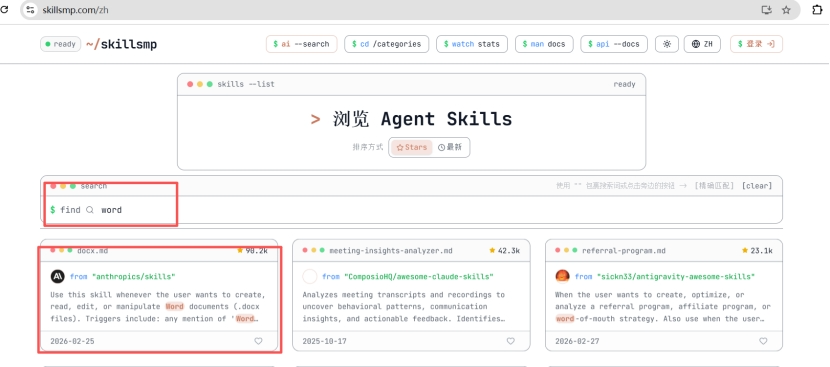
Task: Sort skills by 最新
Action: click(450, 147)
